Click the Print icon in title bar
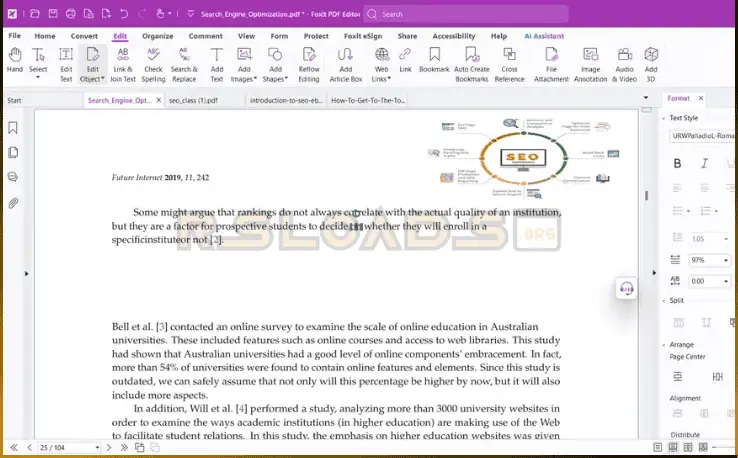The height and width of the screenshot is (458, 738). pyautogui.click(x=71, y=14)
